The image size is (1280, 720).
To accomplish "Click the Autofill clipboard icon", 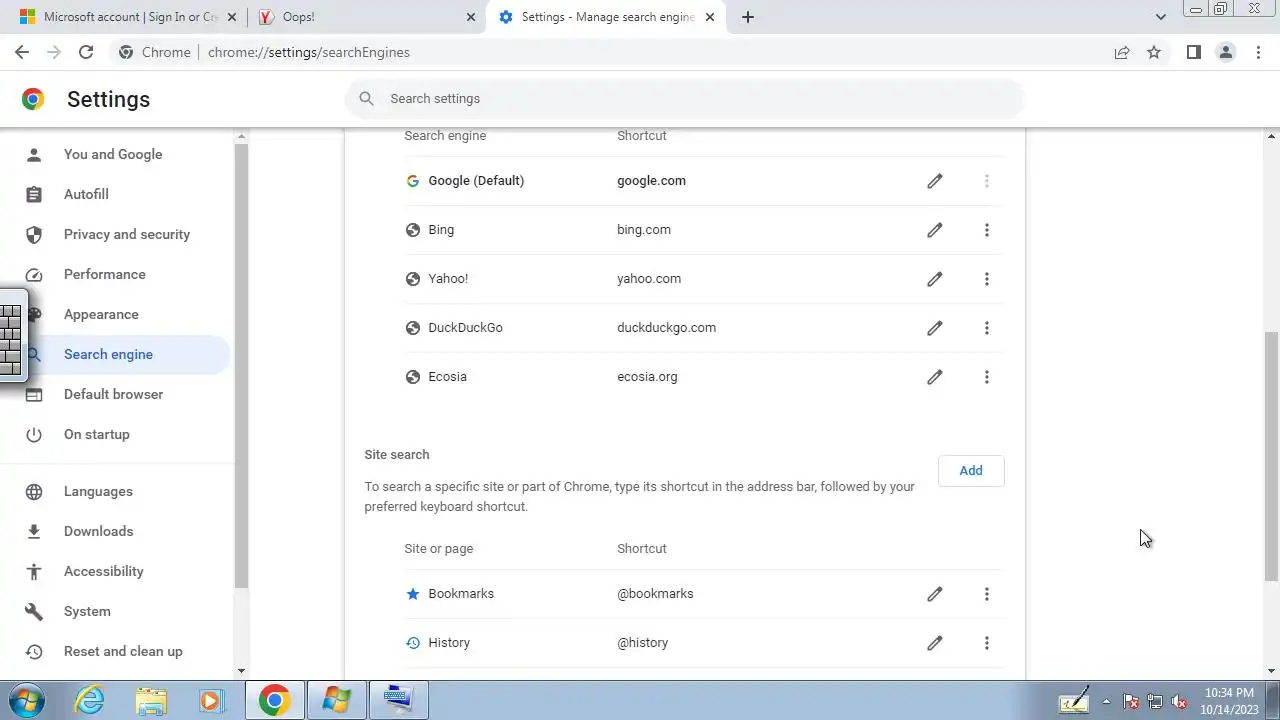I will tap(34, 194).
